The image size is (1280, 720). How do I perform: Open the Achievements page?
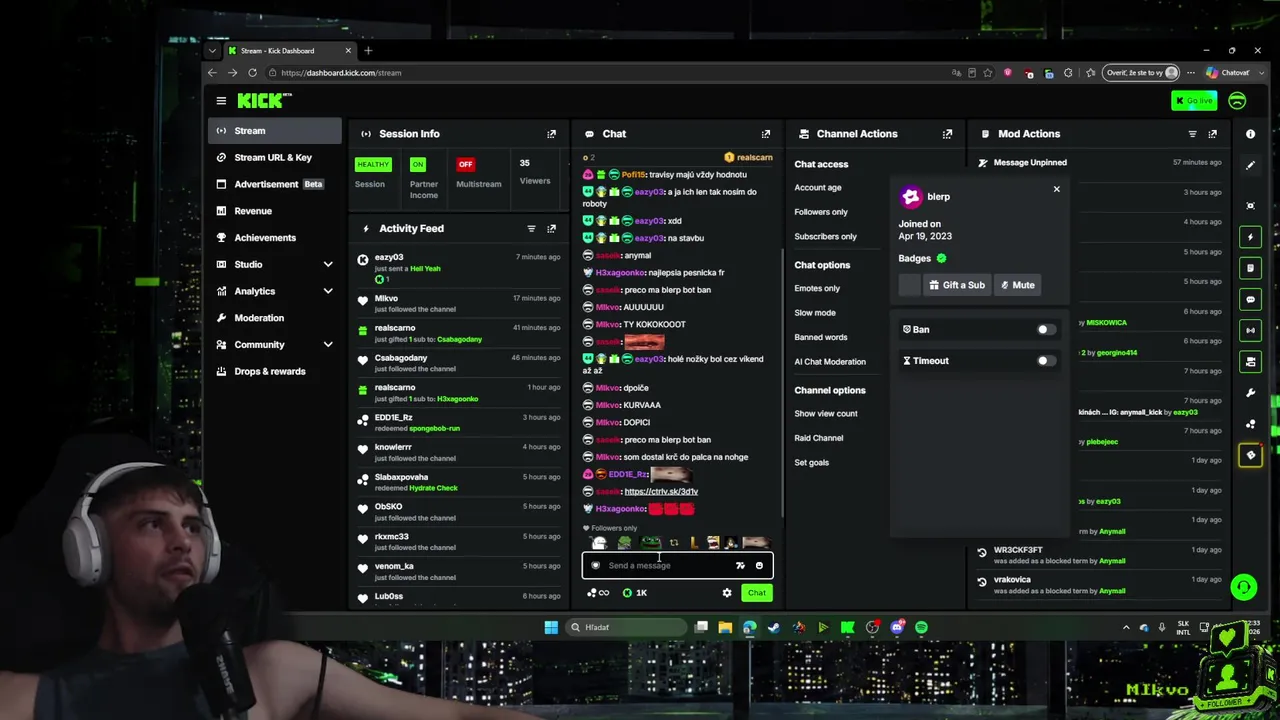pos(275,238)
